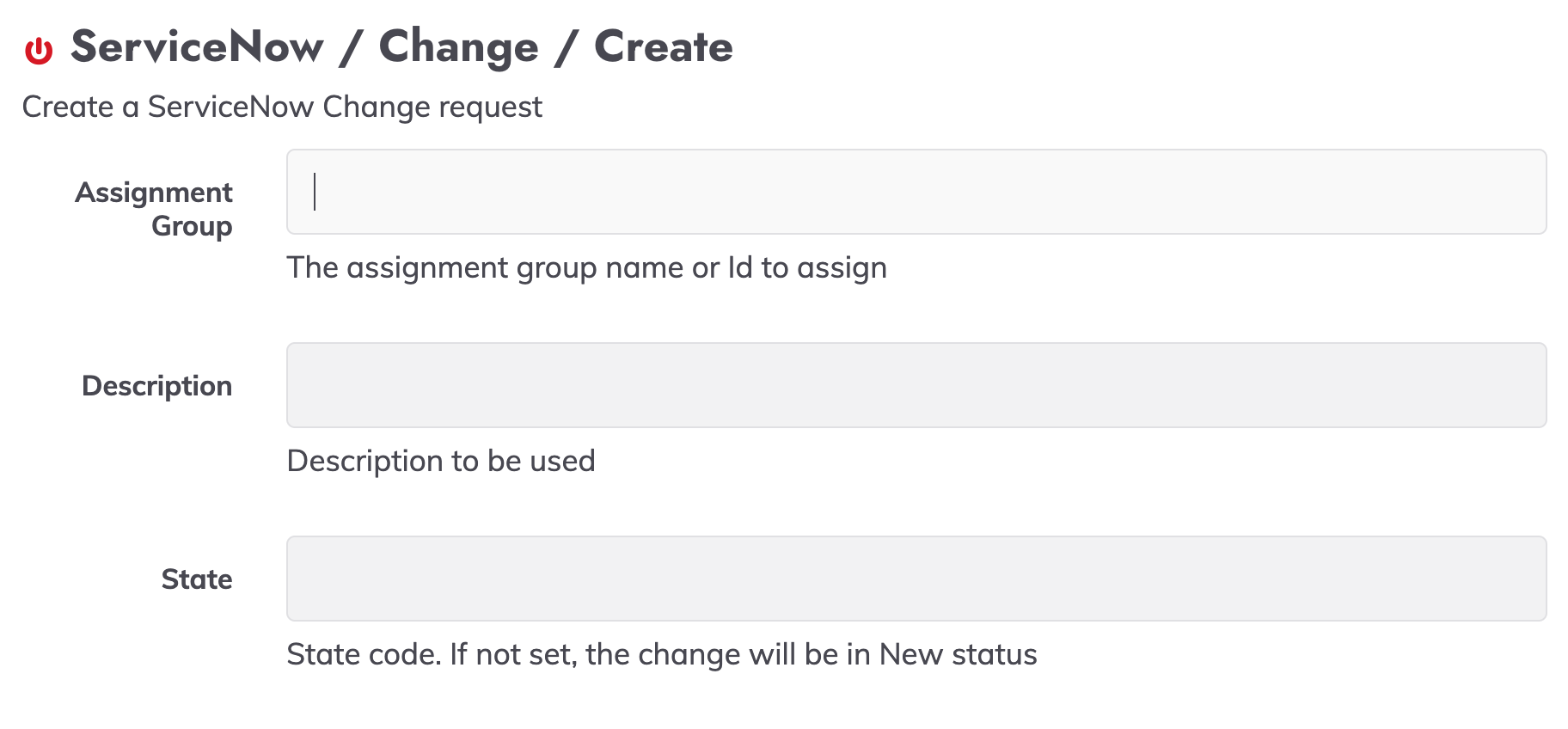Click the State field label

coord(197,579)
